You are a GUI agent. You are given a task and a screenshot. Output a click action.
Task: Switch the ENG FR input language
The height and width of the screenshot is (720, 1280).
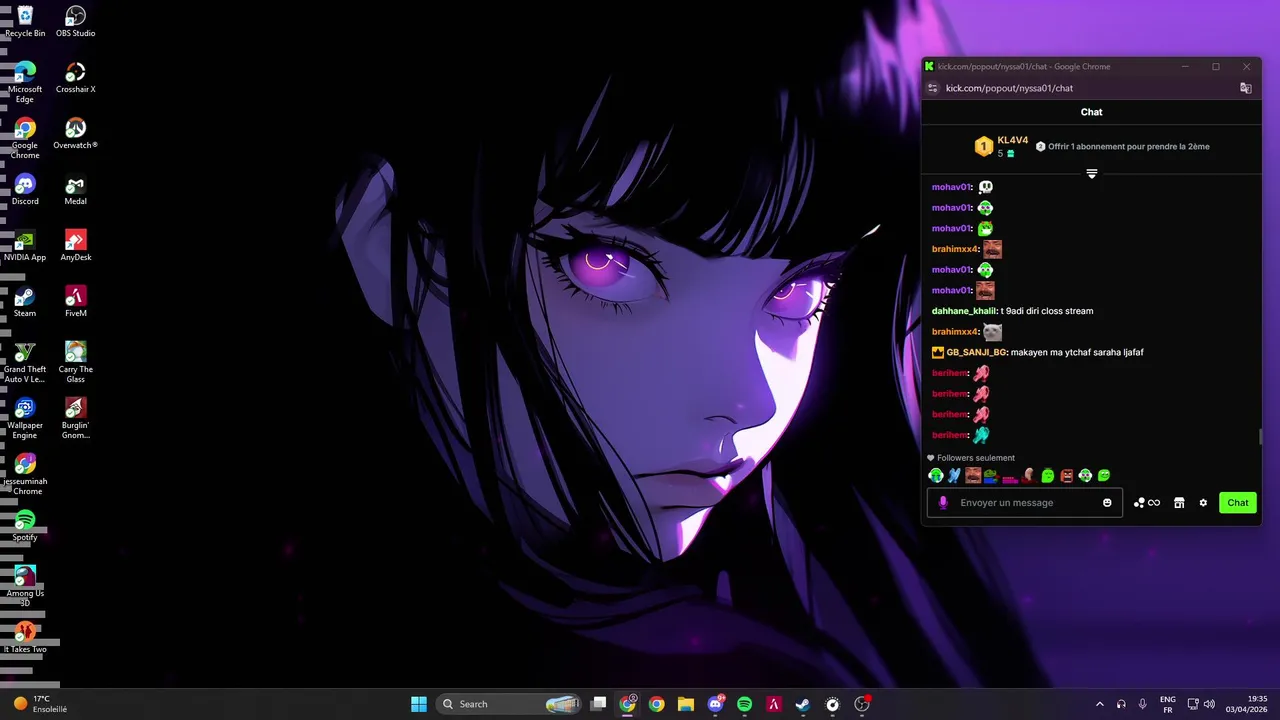pyautogui.click(x=1168, y=704)
